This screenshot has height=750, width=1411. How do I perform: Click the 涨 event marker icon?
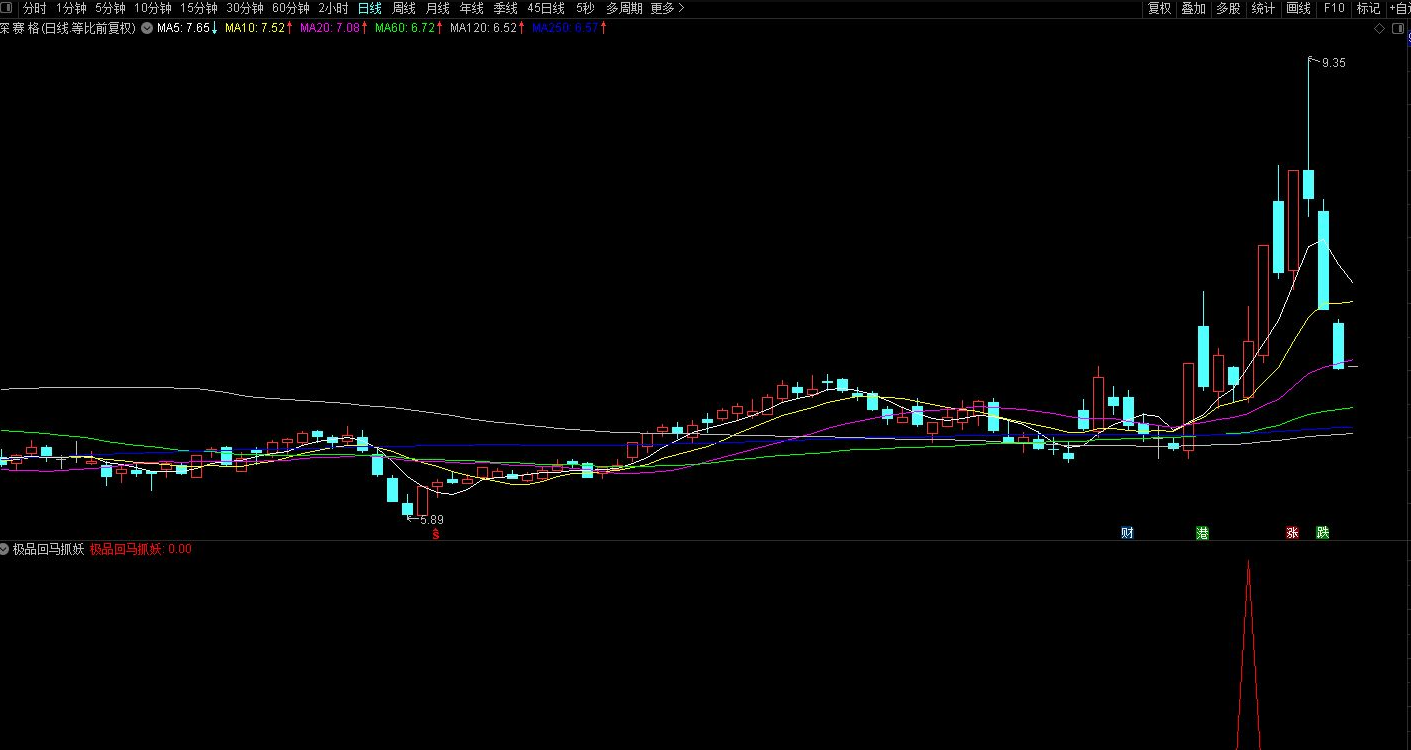1292,533
